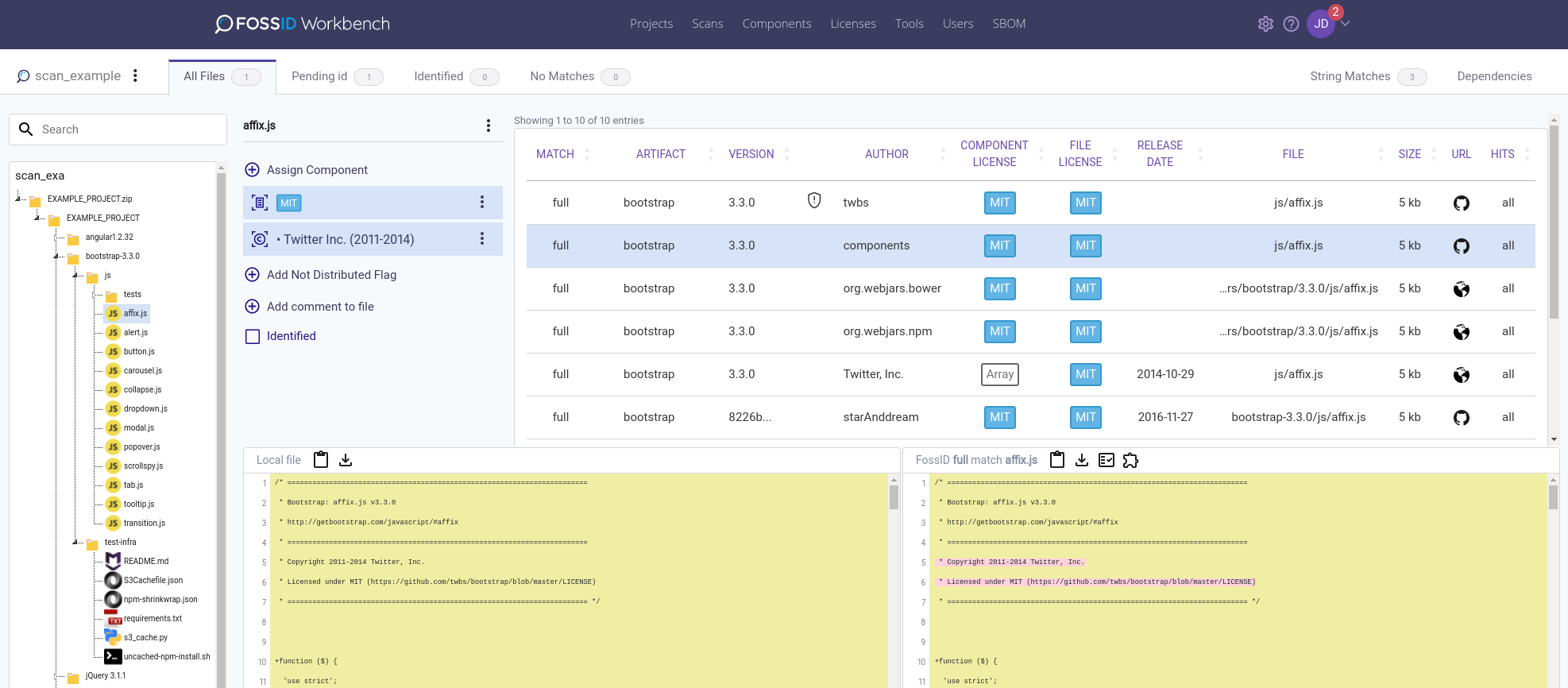Select alert.js in the file tree

(136, 332)
